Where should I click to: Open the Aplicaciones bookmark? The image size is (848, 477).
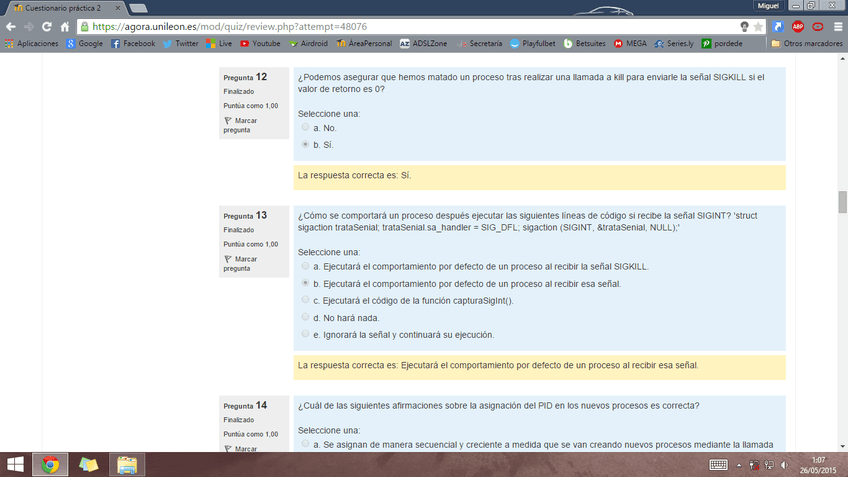click(x=31, y=43)
